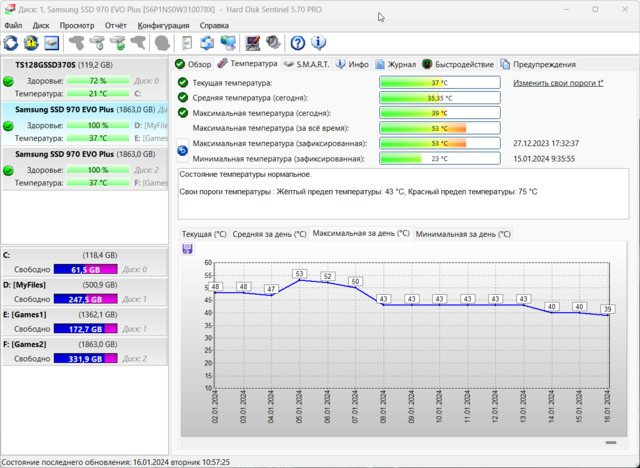Open the Файл menu
The height and width of the screenshot is (468, 640).
(14, 24)
